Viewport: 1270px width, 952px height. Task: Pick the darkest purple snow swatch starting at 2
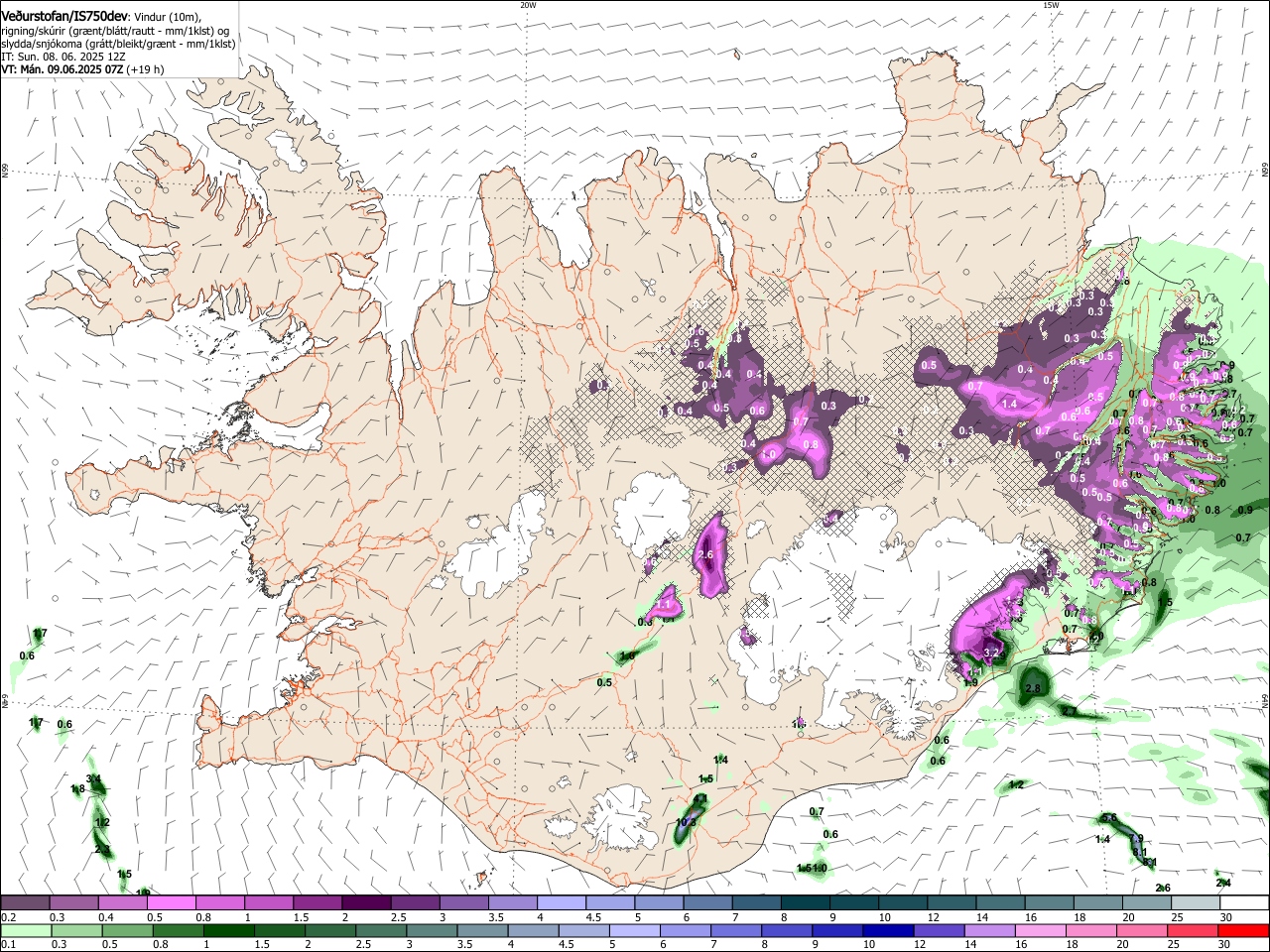(366, 903)
